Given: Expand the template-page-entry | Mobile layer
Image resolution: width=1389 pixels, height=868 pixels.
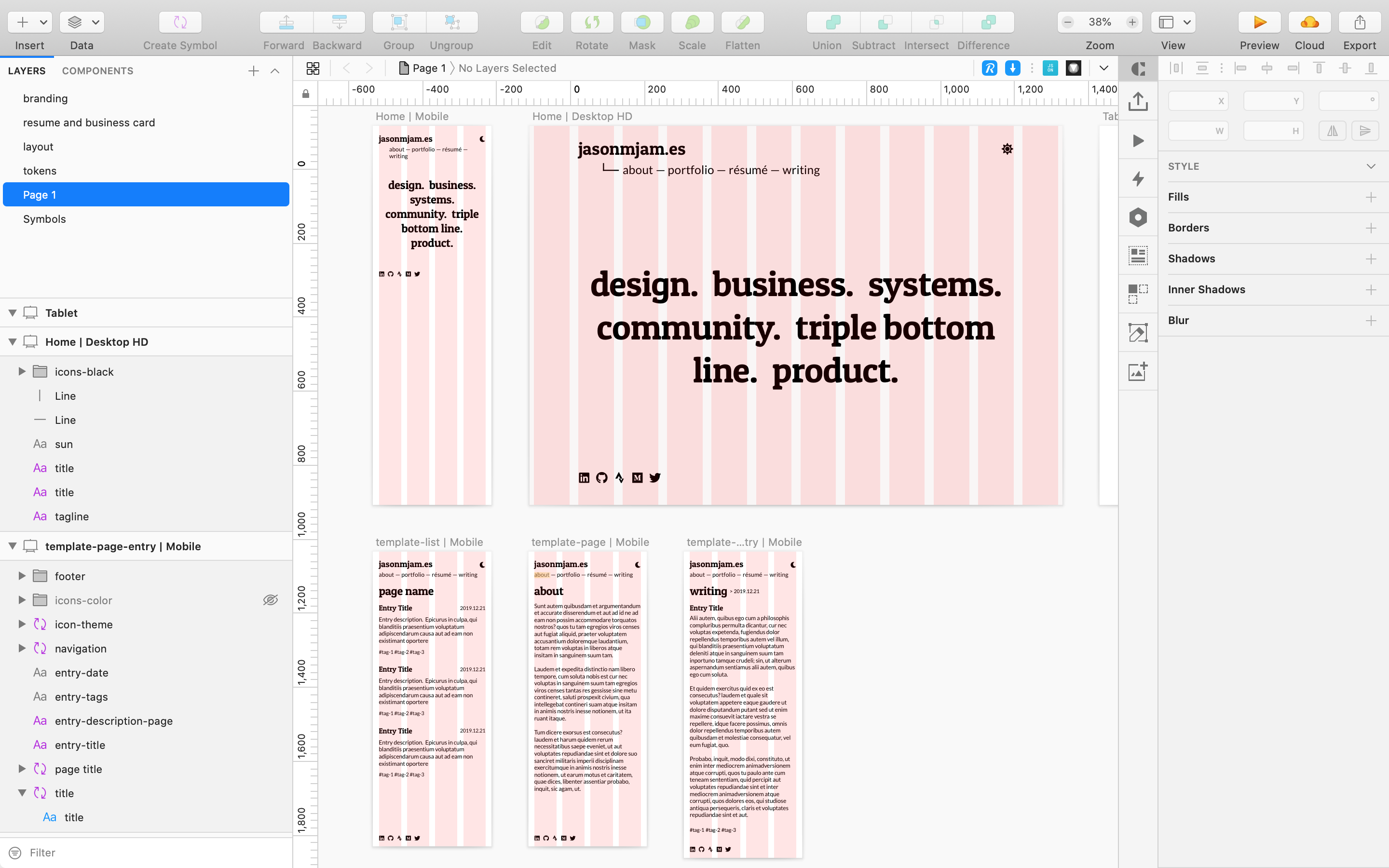Looking at the screenshot, I should (x=12, y=546).
